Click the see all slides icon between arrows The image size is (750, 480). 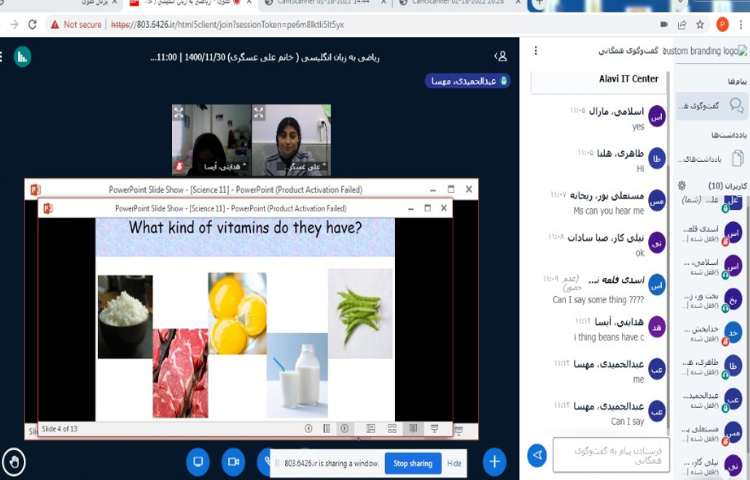(x=327, y=429)
